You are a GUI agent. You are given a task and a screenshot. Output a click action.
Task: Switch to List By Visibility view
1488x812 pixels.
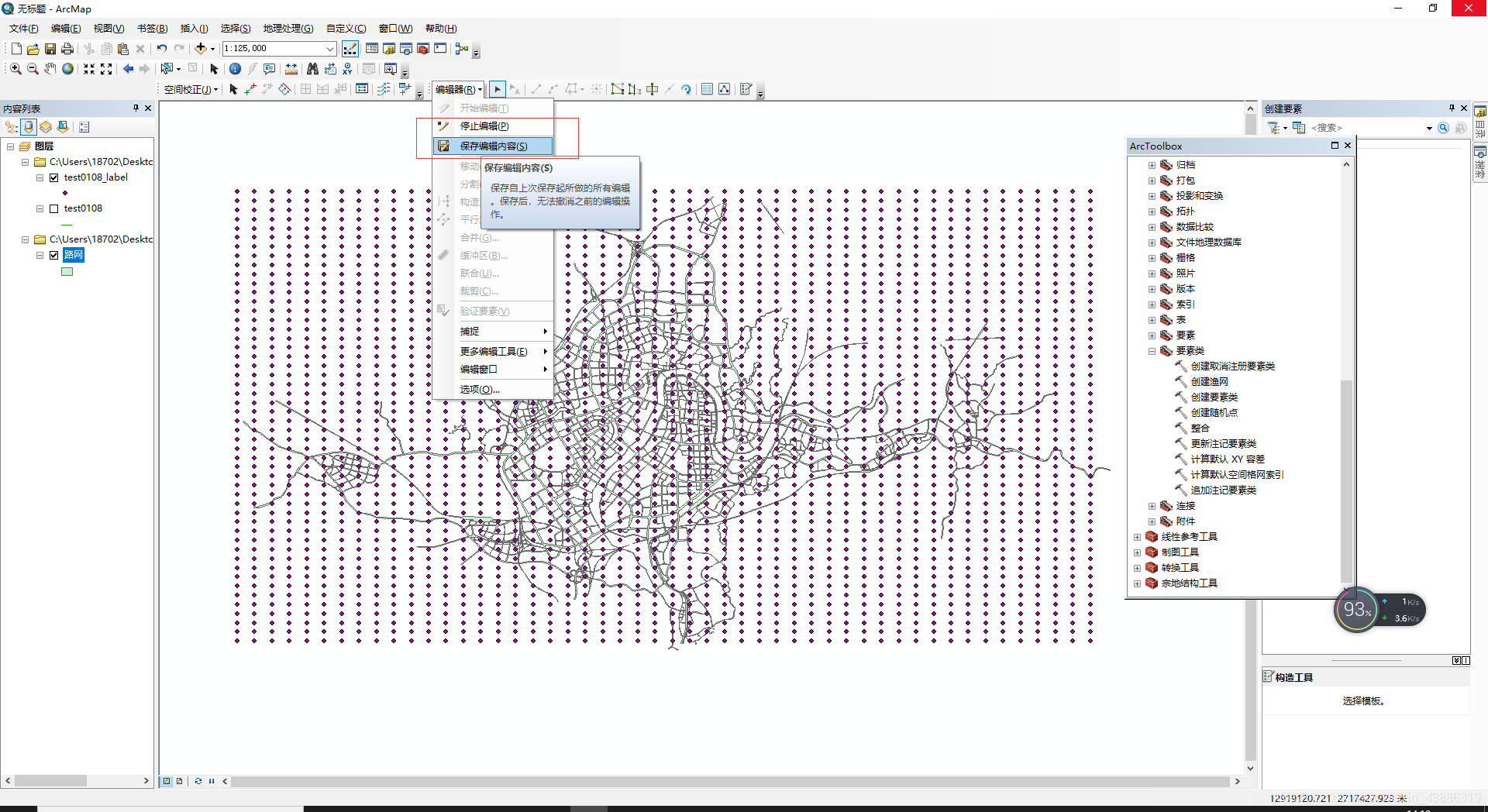coord(46,127)
